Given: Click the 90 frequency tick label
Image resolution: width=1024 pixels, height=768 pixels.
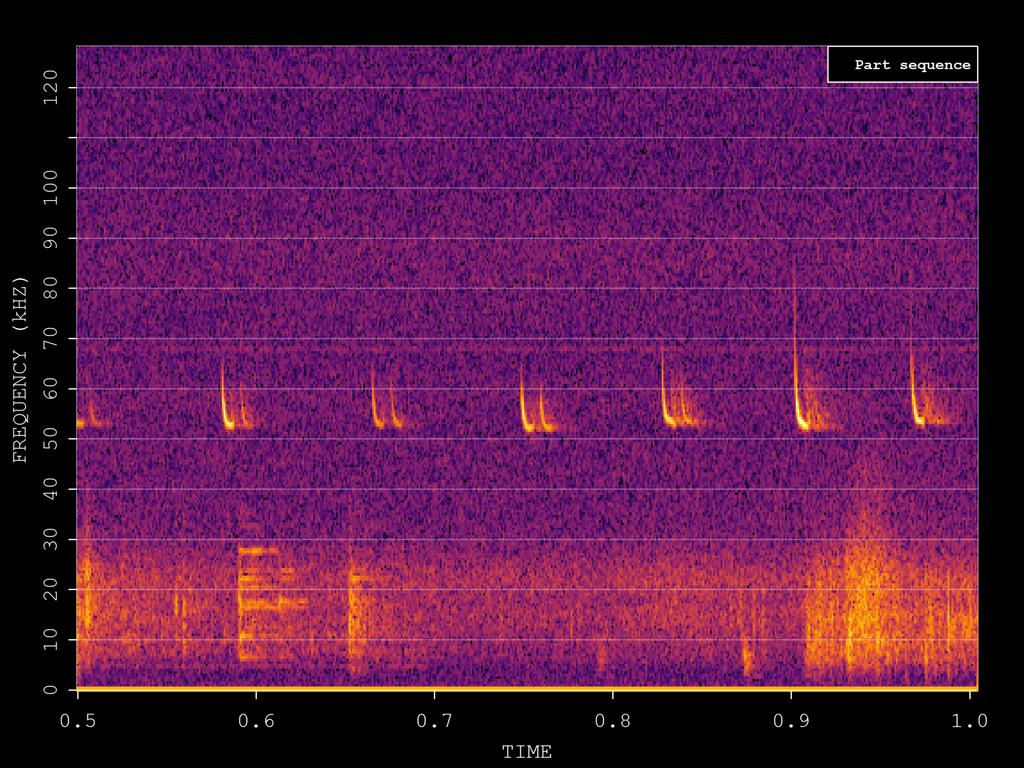Looking at the screenshot, I should point(51,238).
